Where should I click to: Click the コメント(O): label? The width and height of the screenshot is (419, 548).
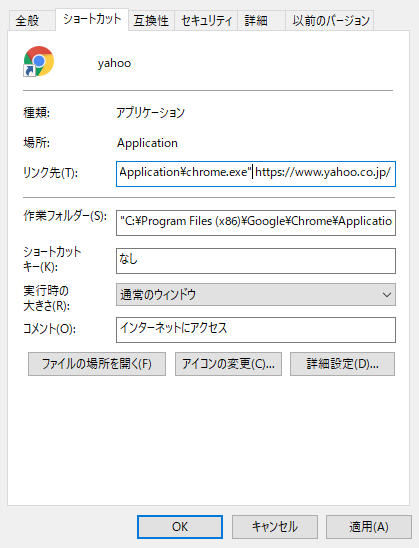(49, 329)
